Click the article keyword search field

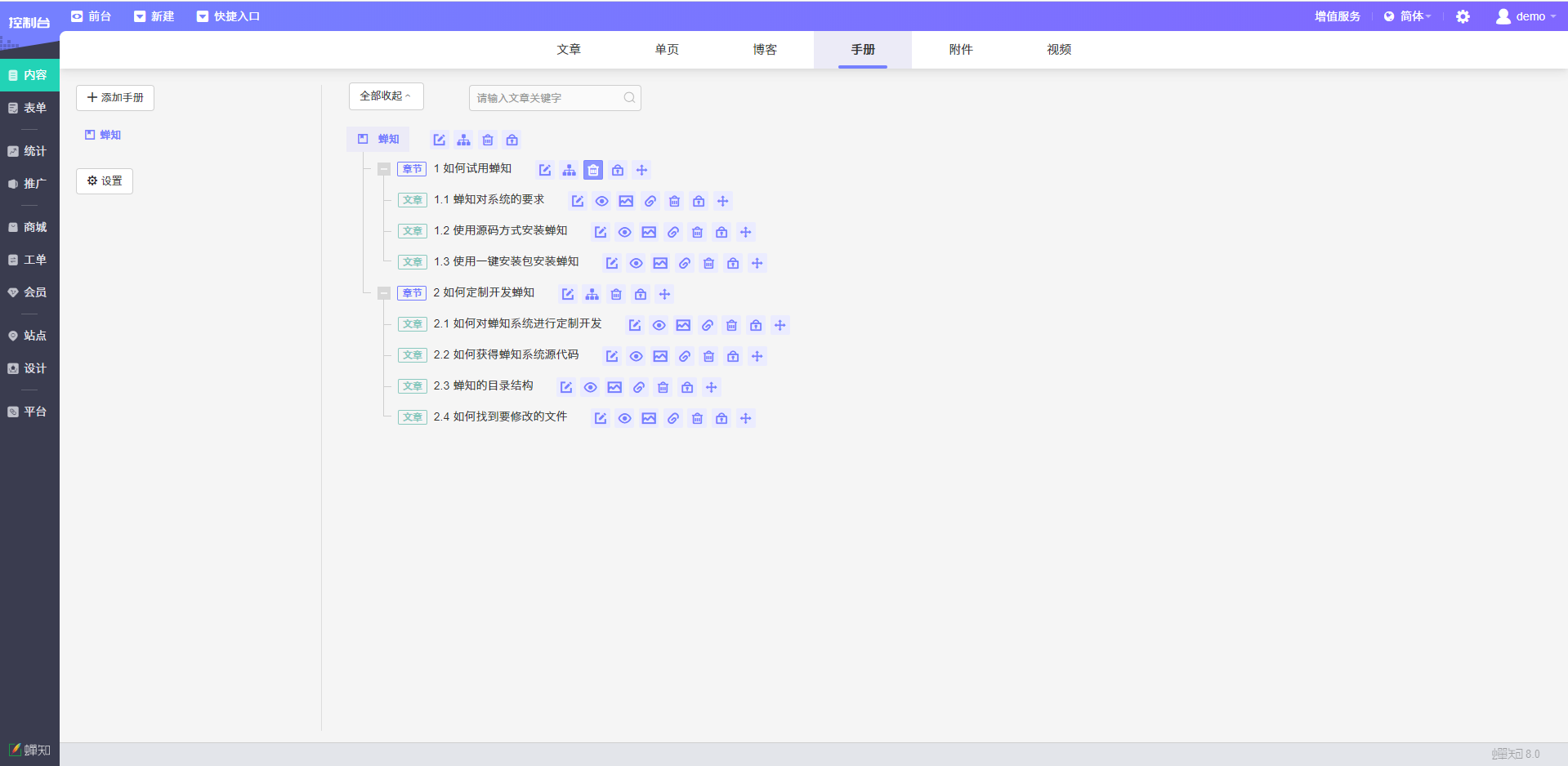pos(547,98)
